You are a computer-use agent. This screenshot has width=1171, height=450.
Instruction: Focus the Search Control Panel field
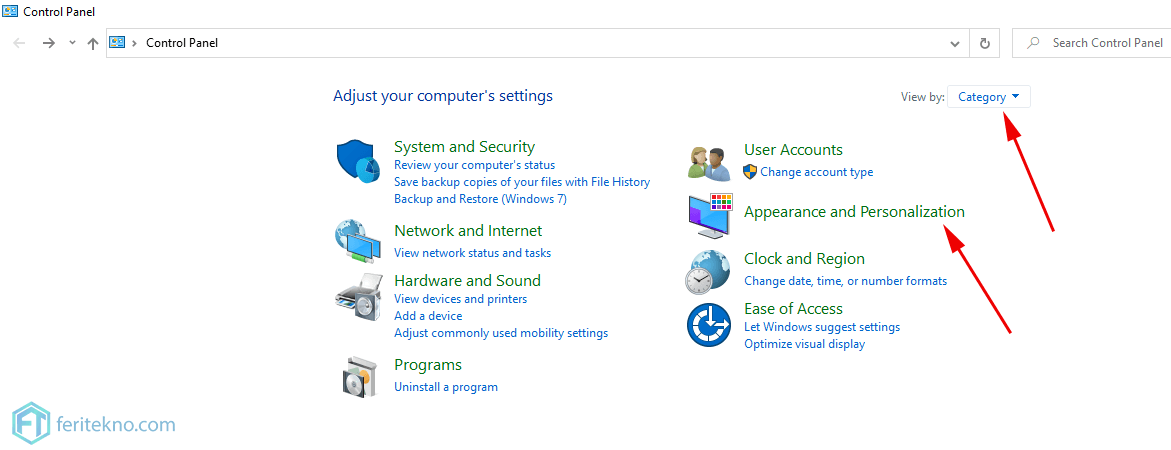[x=1091, y=43]
